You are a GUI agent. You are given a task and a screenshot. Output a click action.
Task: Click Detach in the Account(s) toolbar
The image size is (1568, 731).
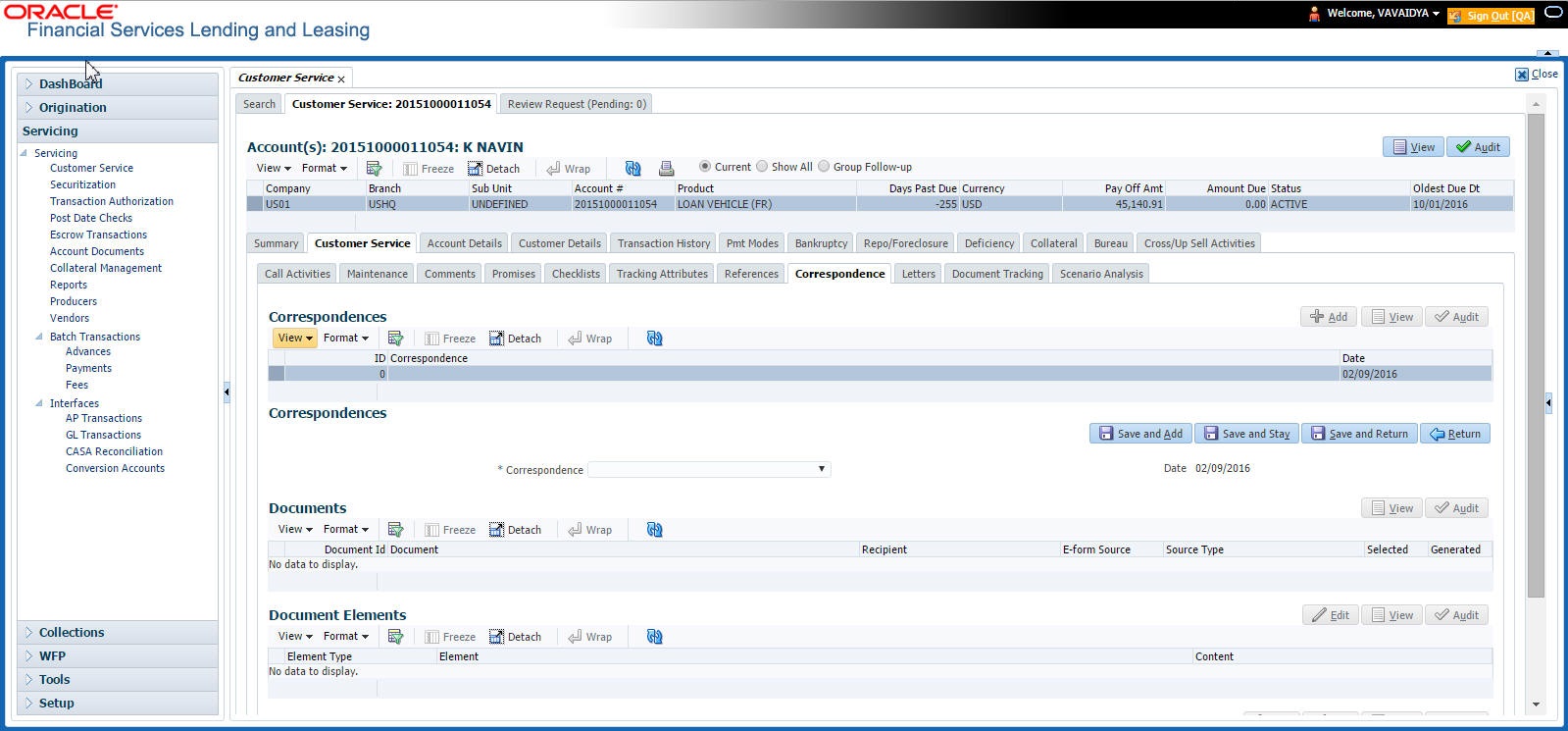pos(494,169)
